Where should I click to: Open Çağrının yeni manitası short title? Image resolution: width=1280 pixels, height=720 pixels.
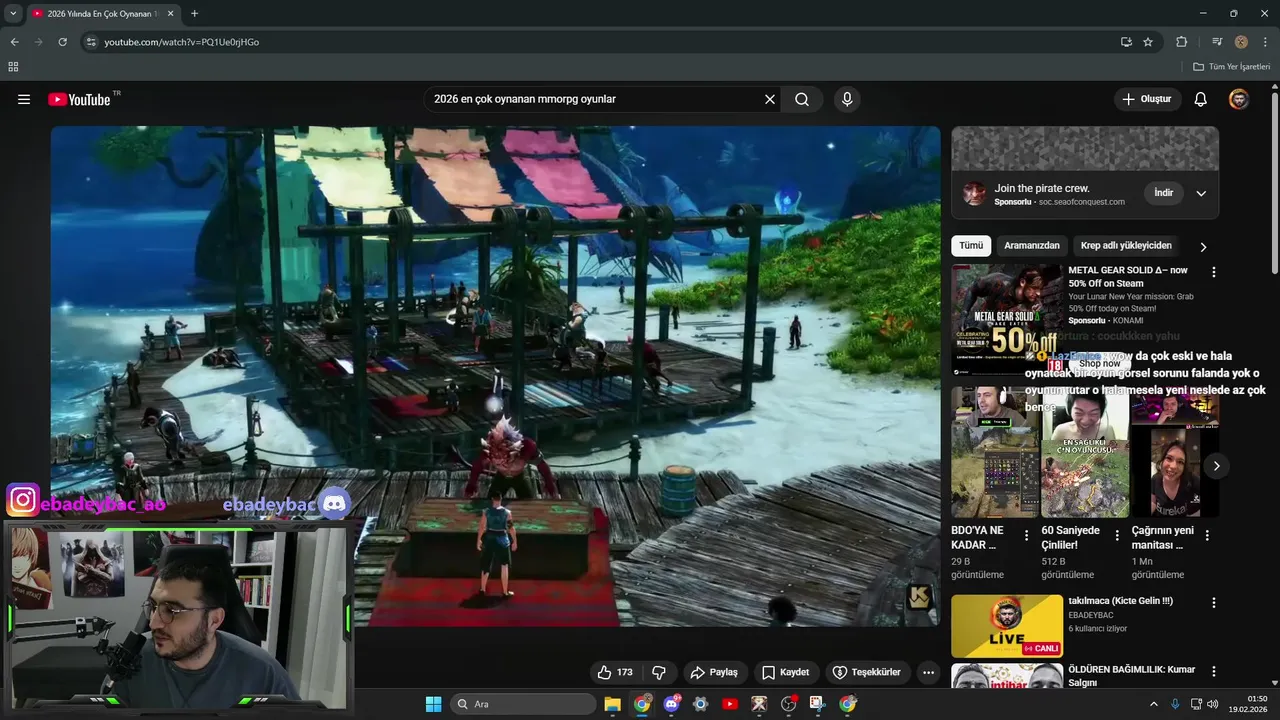[1162, 538]
